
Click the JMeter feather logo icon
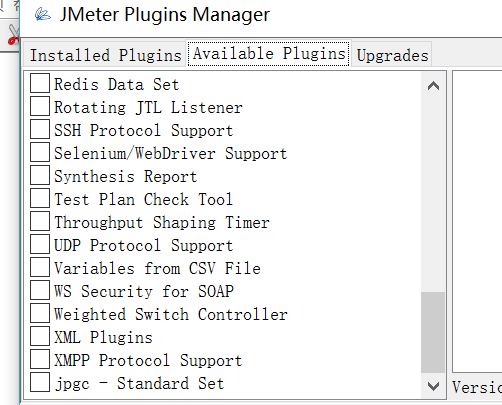43,15
